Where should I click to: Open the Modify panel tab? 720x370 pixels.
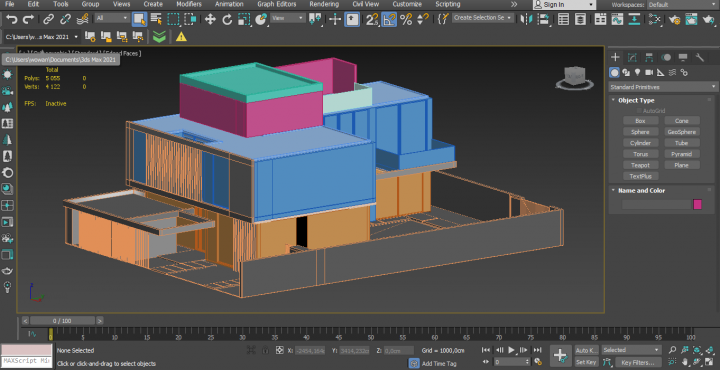point(632,57)
